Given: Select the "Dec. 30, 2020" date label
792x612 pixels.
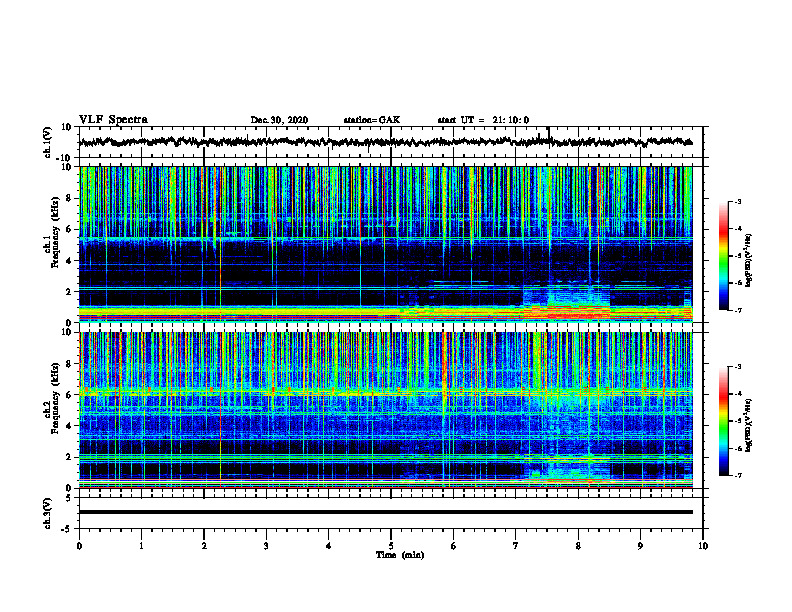Looking at the screenshot, I should click(279, 120).
